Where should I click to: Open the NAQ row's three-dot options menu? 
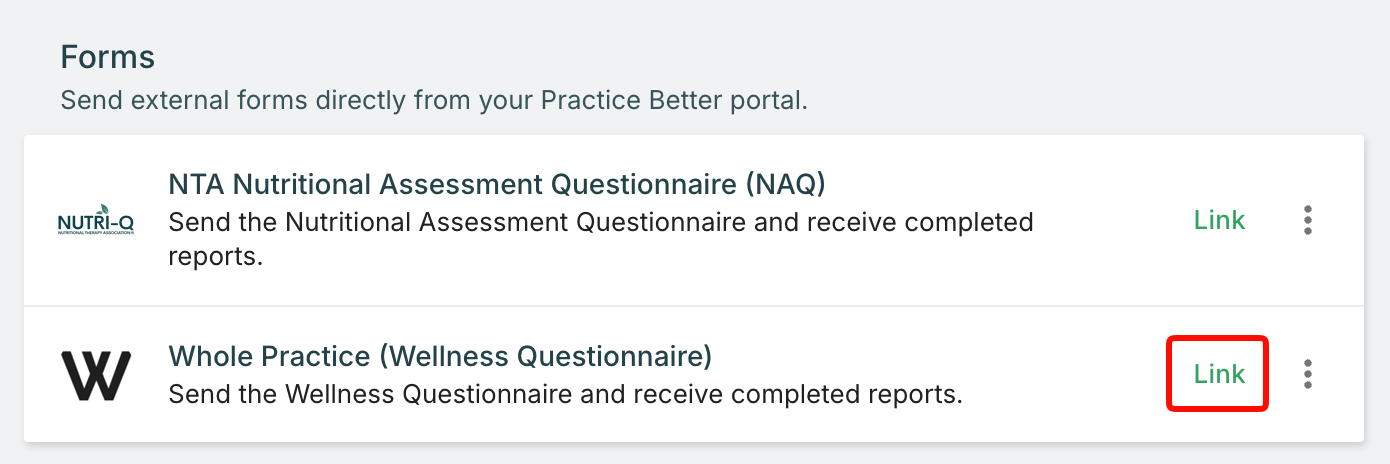point(1308,220)
